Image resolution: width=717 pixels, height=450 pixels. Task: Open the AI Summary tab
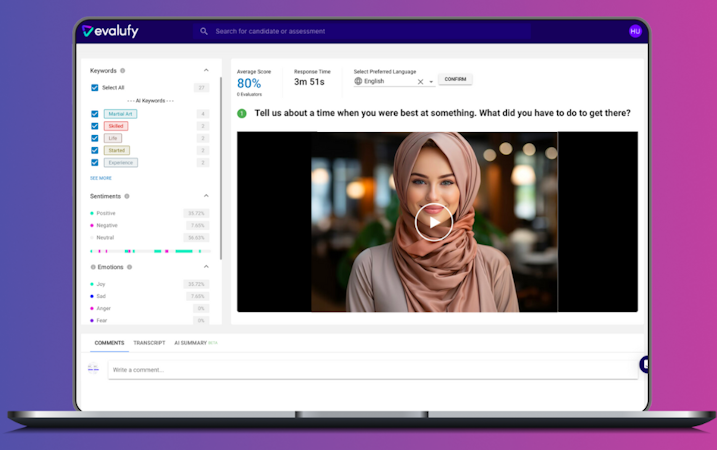click(x=195, y=343)
